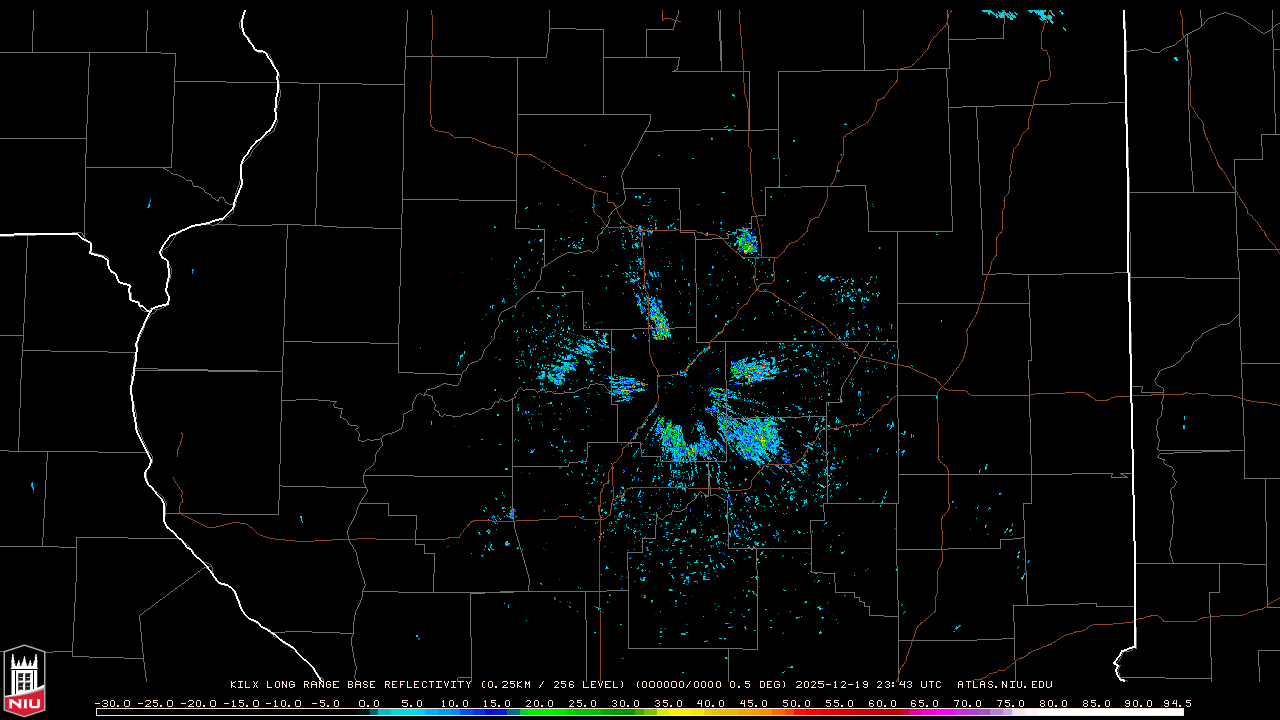Click the KILX Long Range Base Reflectivity title

[x=350, y=685]
